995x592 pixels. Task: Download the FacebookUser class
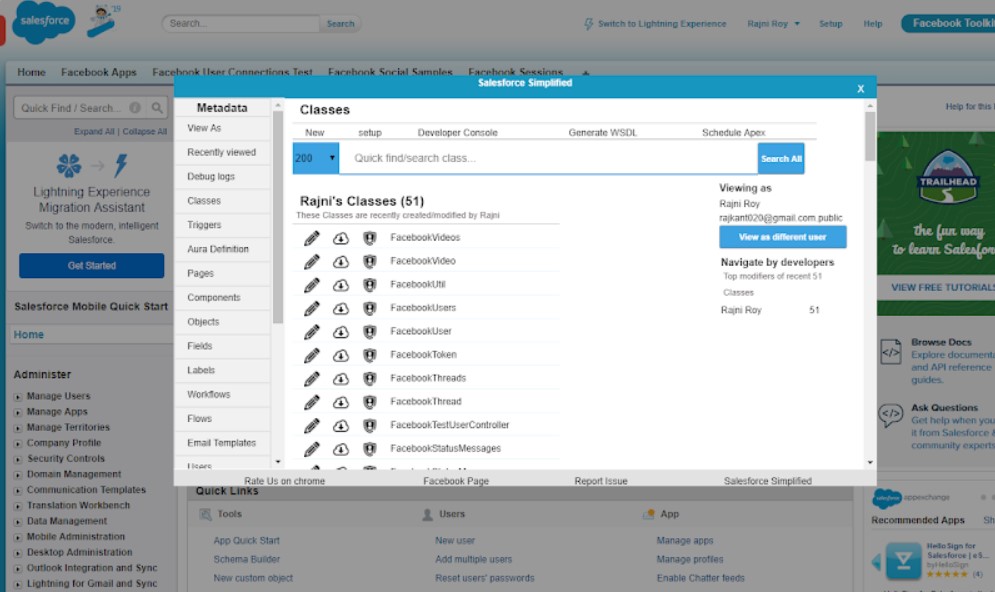pyautogui.click(x=341, y=332)
